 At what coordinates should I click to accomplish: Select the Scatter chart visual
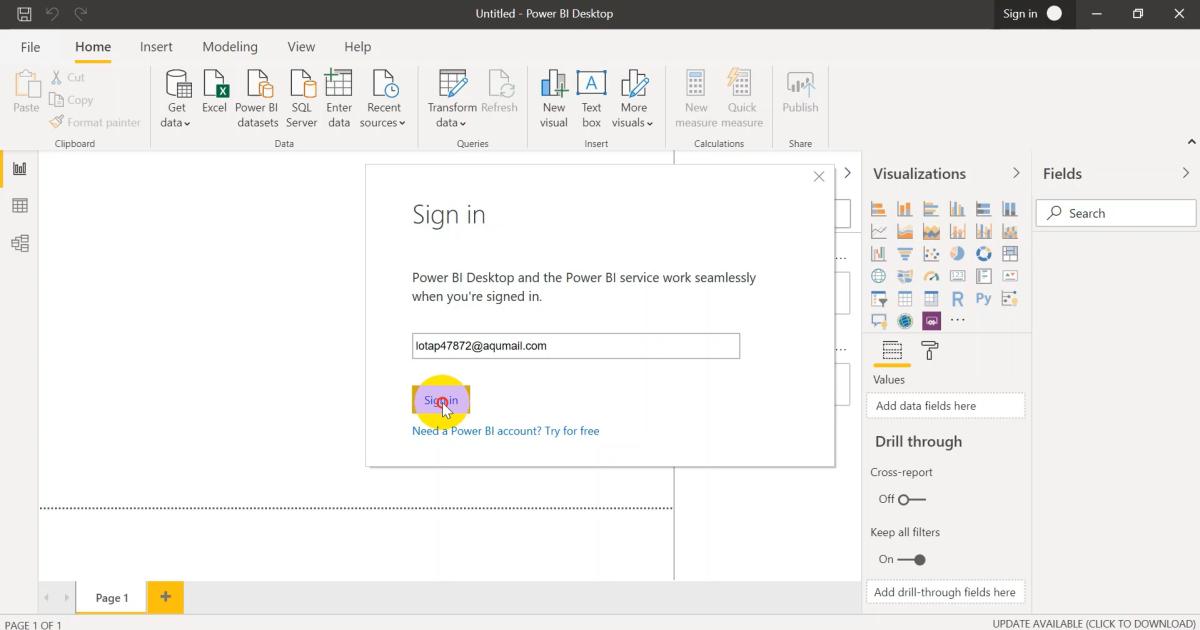pos(930,253)
